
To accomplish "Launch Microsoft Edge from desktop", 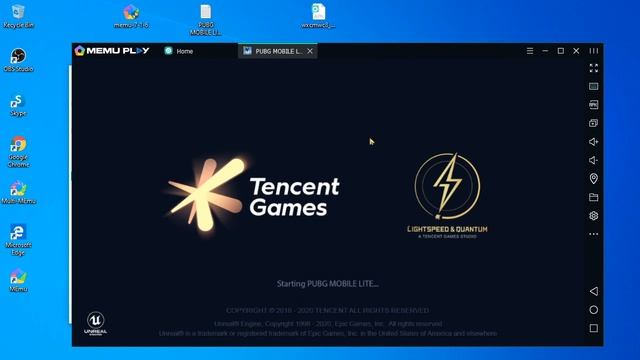I will pyautogui.click(x=18, y=240).
